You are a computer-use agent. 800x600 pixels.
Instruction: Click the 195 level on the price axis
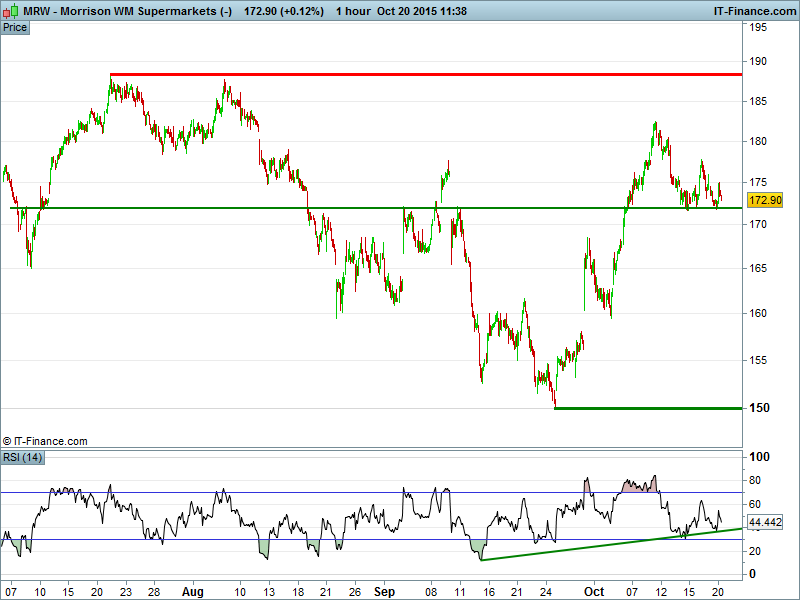tap(759, 27)
